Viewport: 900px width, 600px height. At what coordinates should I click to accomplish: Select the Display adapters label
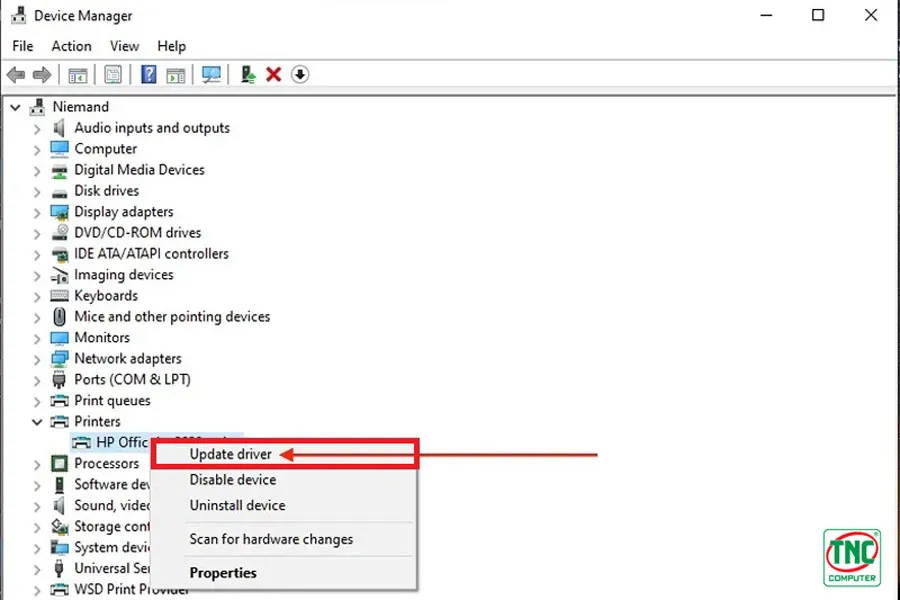click(x=124, y=212)
